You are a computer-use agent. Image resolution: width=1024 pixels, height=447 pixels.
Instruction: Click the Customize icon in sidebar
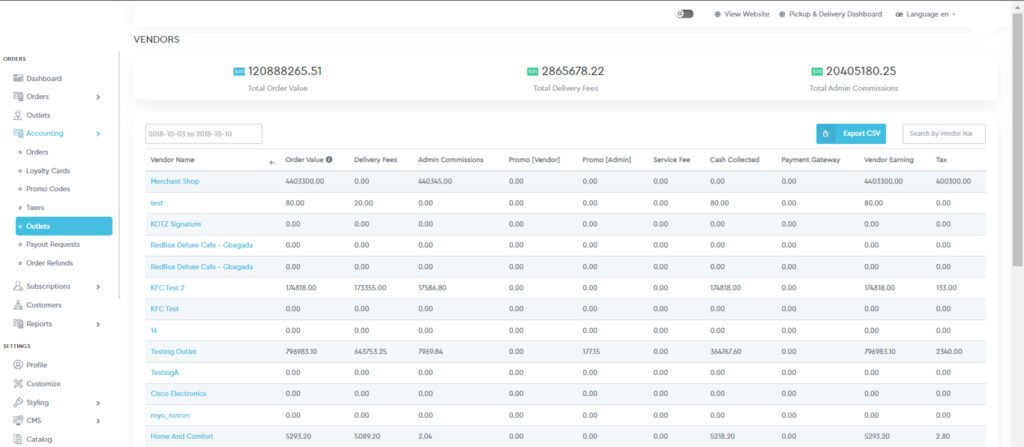click(18, 384)
